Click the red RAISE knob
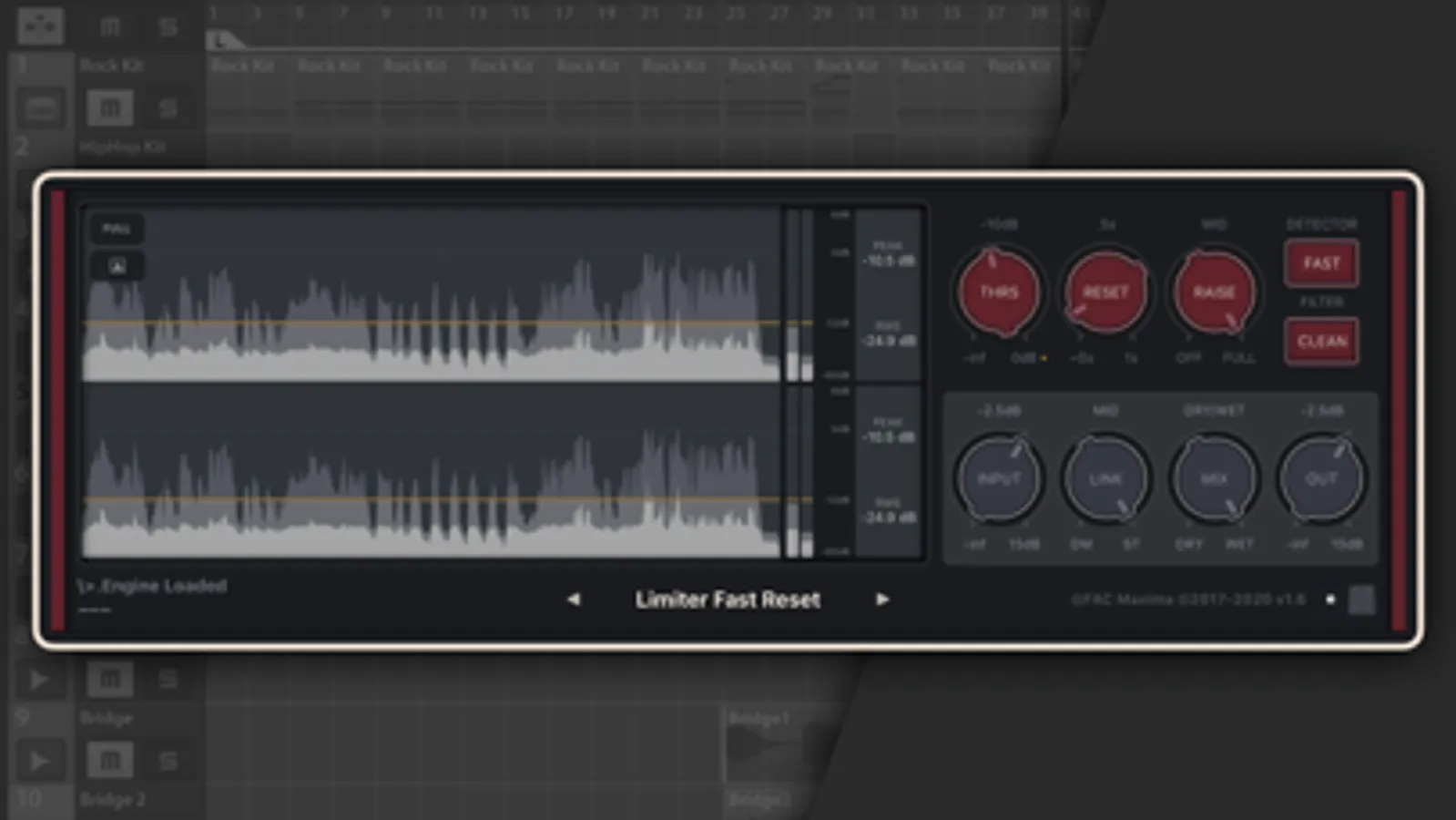This screenshot has width=1456, height=820. click(1214, 292)
